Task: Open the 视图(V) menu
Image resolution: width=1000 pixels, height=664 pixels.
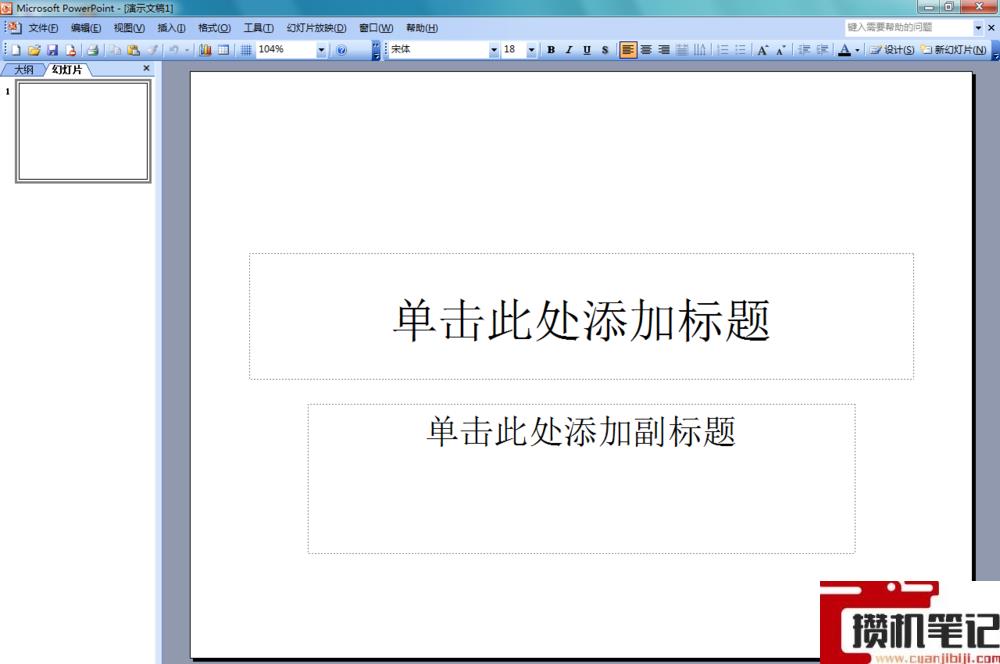Action: (x=129, y=28)
